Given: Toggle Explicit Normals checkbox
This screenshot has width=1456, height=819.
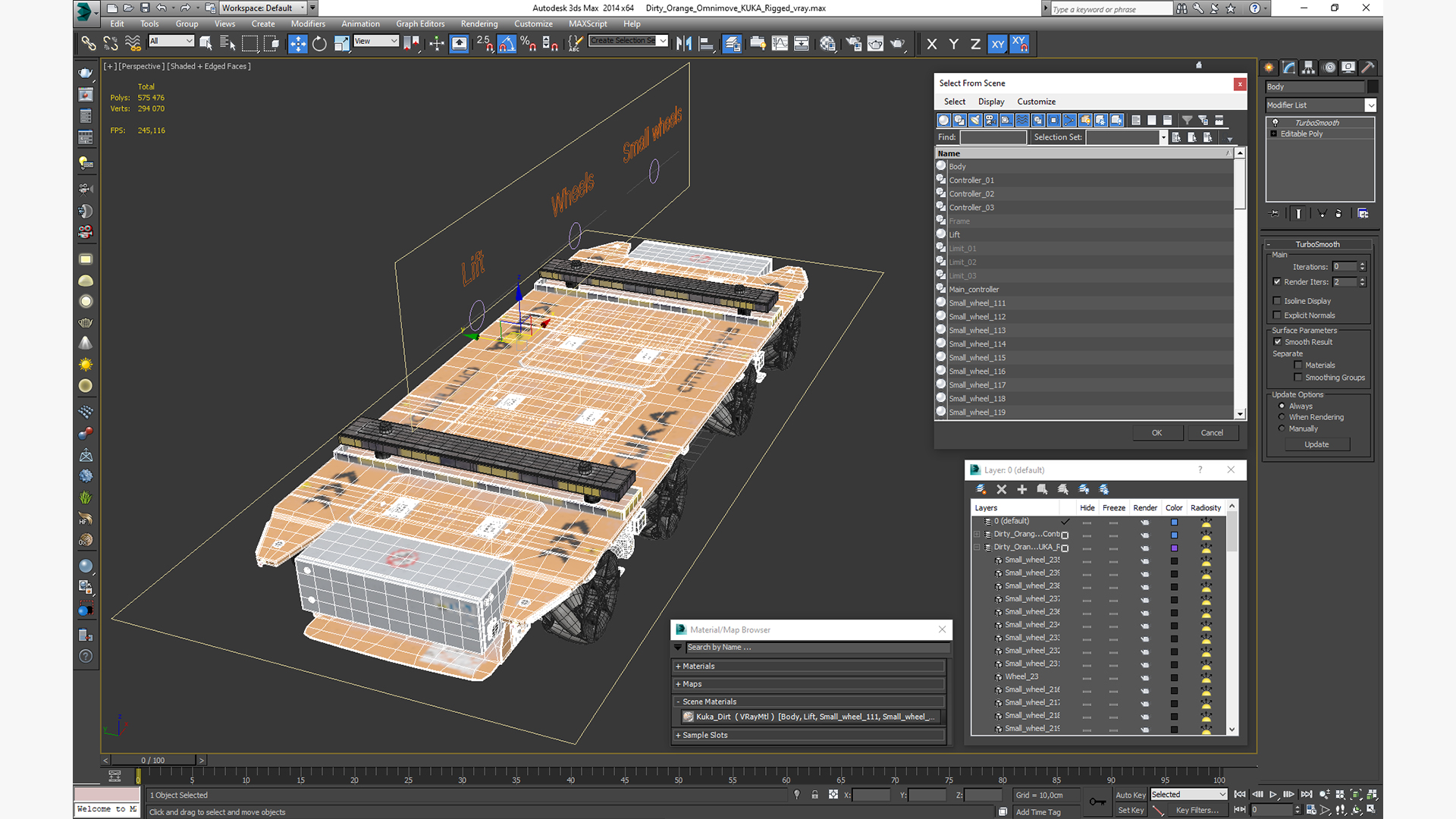Looking at the screenshot, I should point(1277,315).
